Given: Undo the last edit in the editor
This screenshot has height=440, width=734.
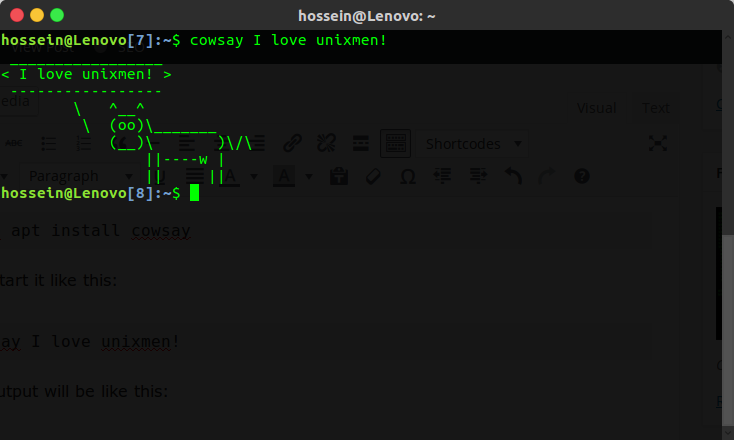Looking at the screenshot, I should coord(513,176).
